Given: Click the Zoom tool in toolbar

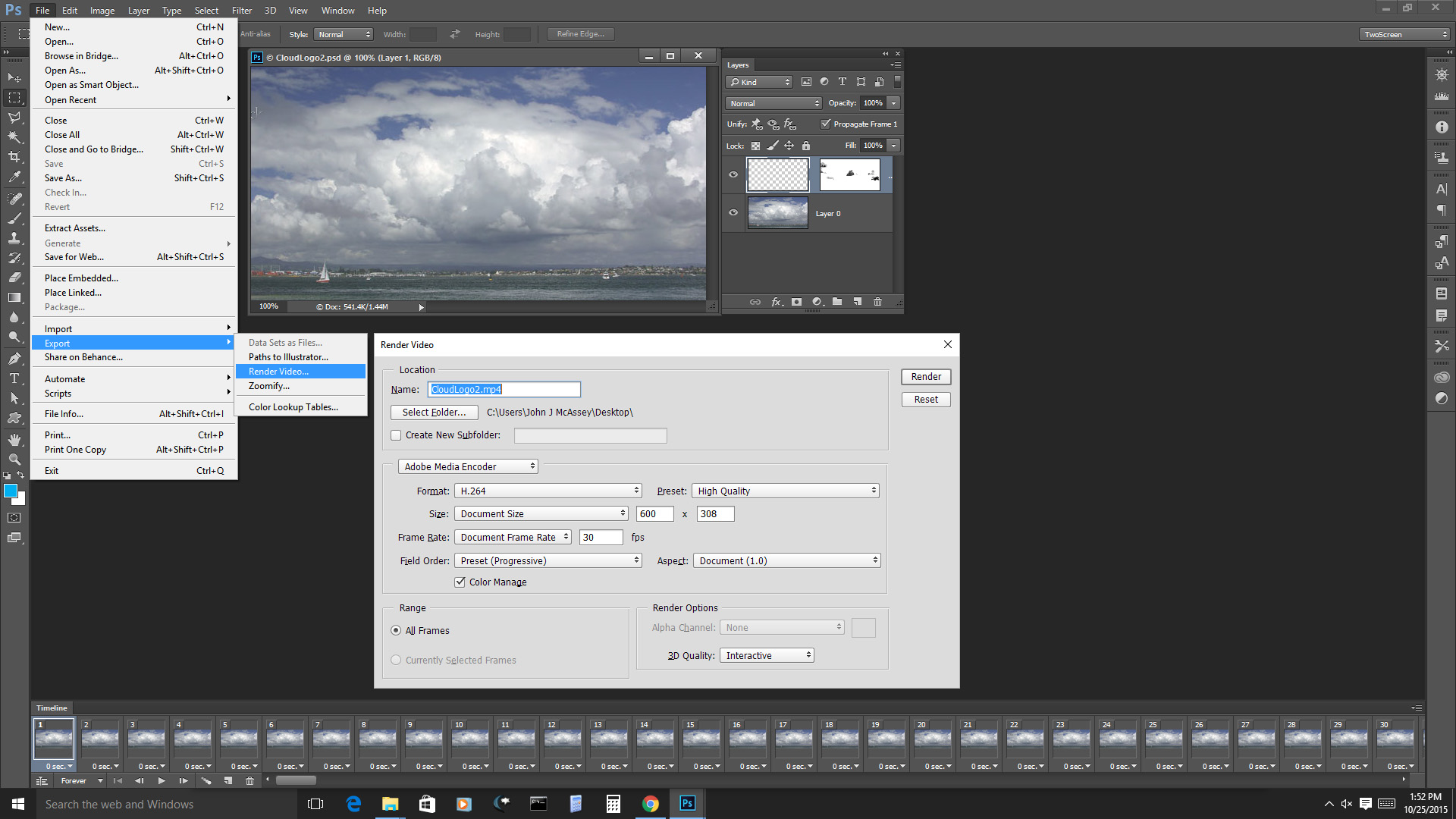Looking at the screenshot, I should [x=14, y=459].
